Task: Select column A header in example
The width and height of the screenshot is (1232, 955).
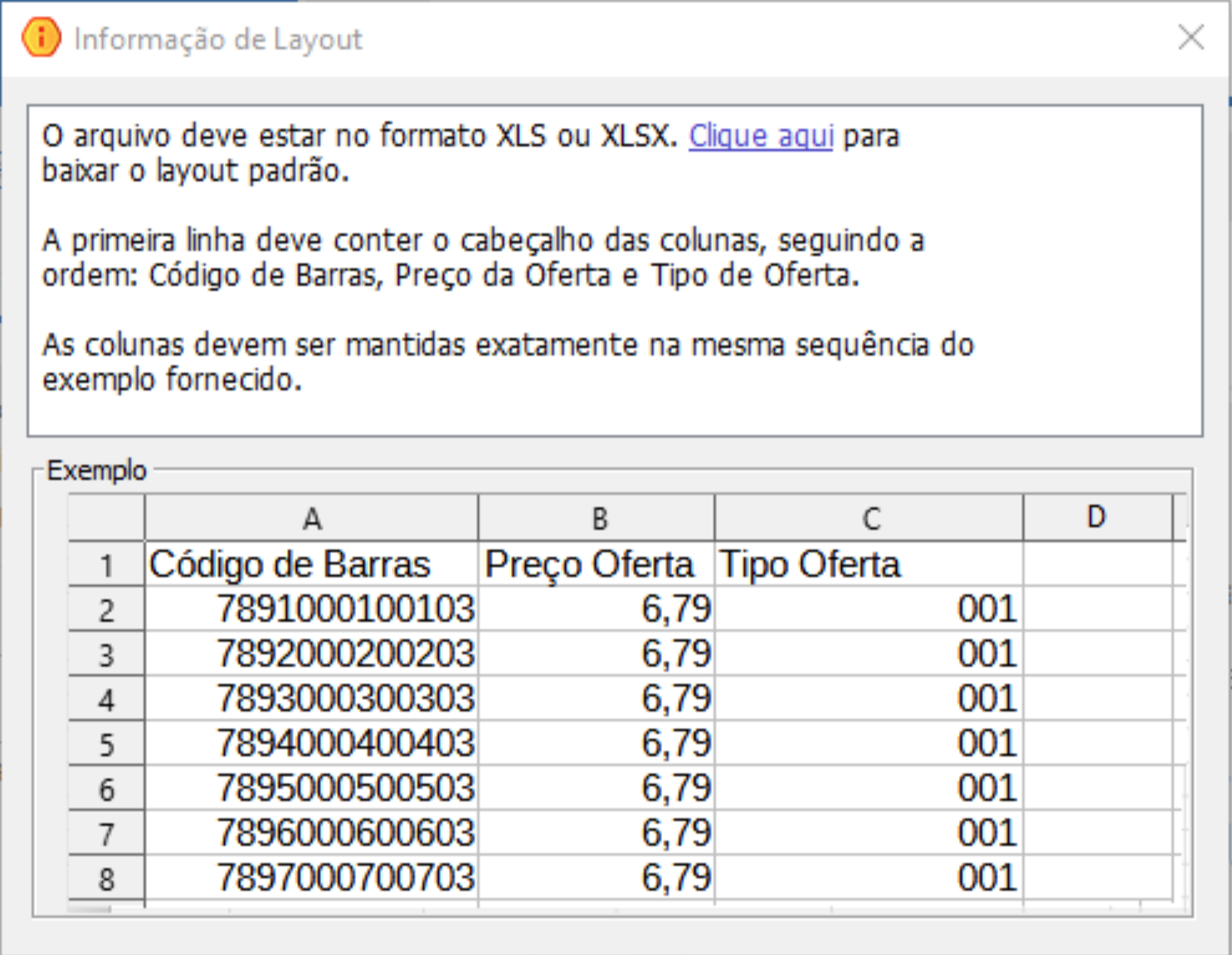Action: 311,519
